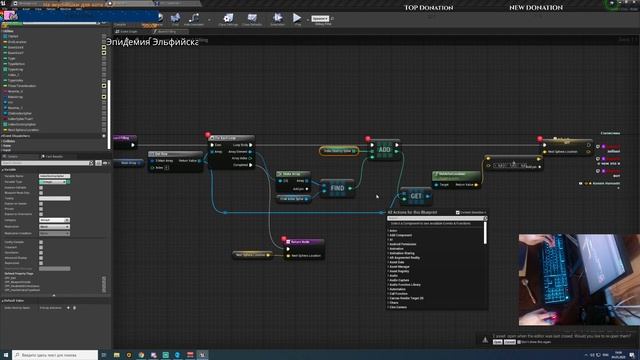Select AR Augmented Reality category
640x360 pixels.
(404, 258)
